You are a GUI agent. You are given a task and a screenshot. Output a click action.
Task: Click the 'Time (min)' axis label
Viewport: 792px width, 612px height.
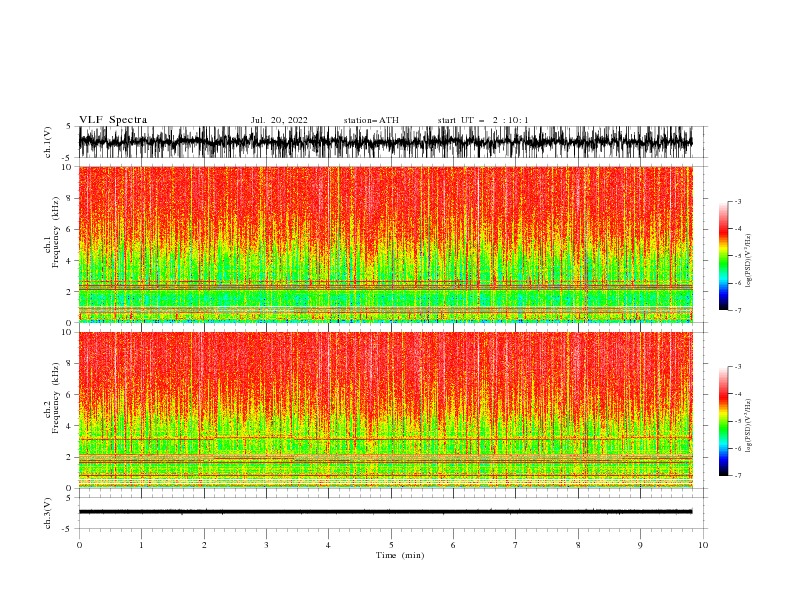pyautogui.click(x=400, y=555)
